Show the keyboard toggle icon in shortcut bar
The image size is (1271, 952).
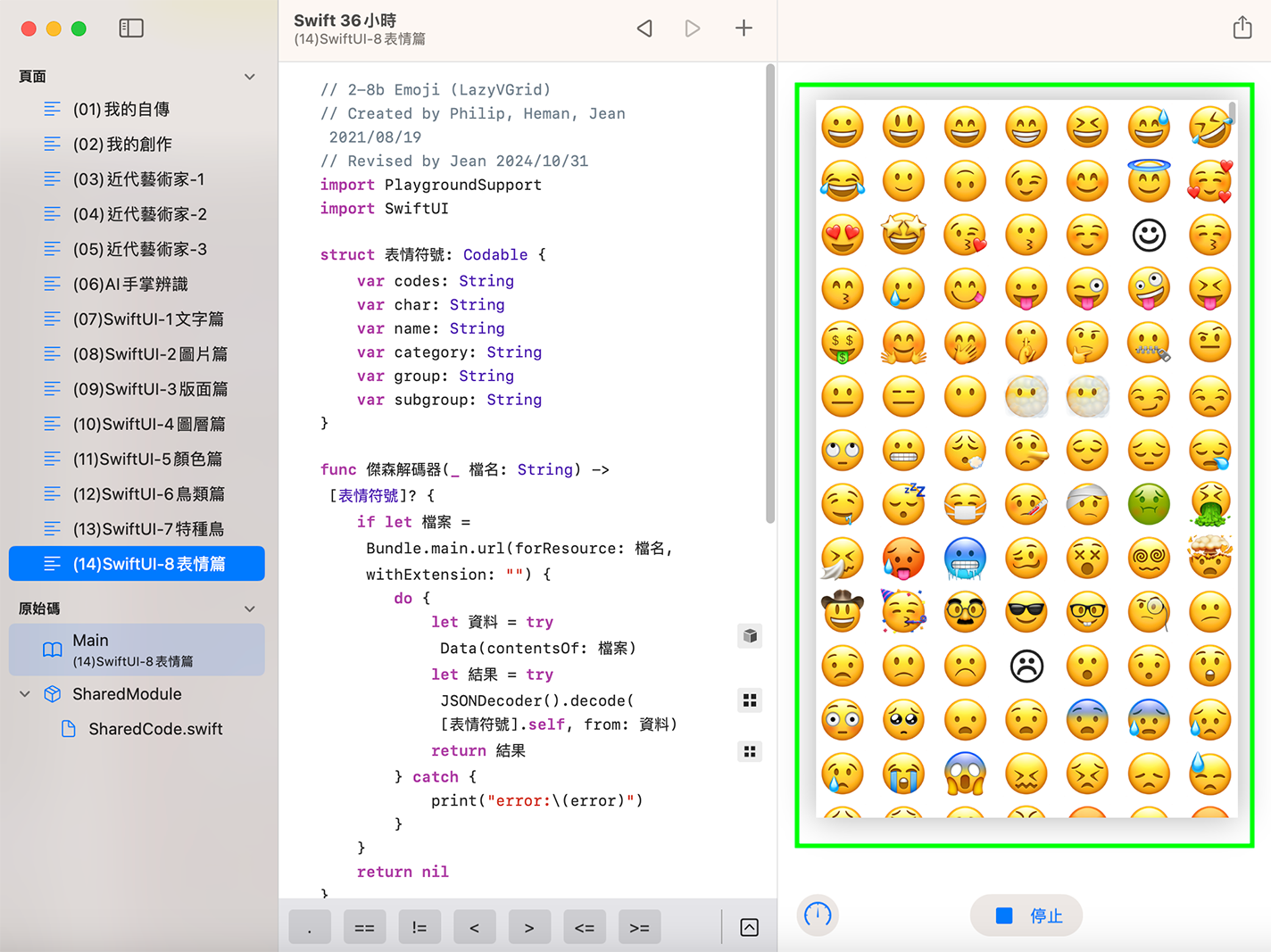(x=750, y=928)
